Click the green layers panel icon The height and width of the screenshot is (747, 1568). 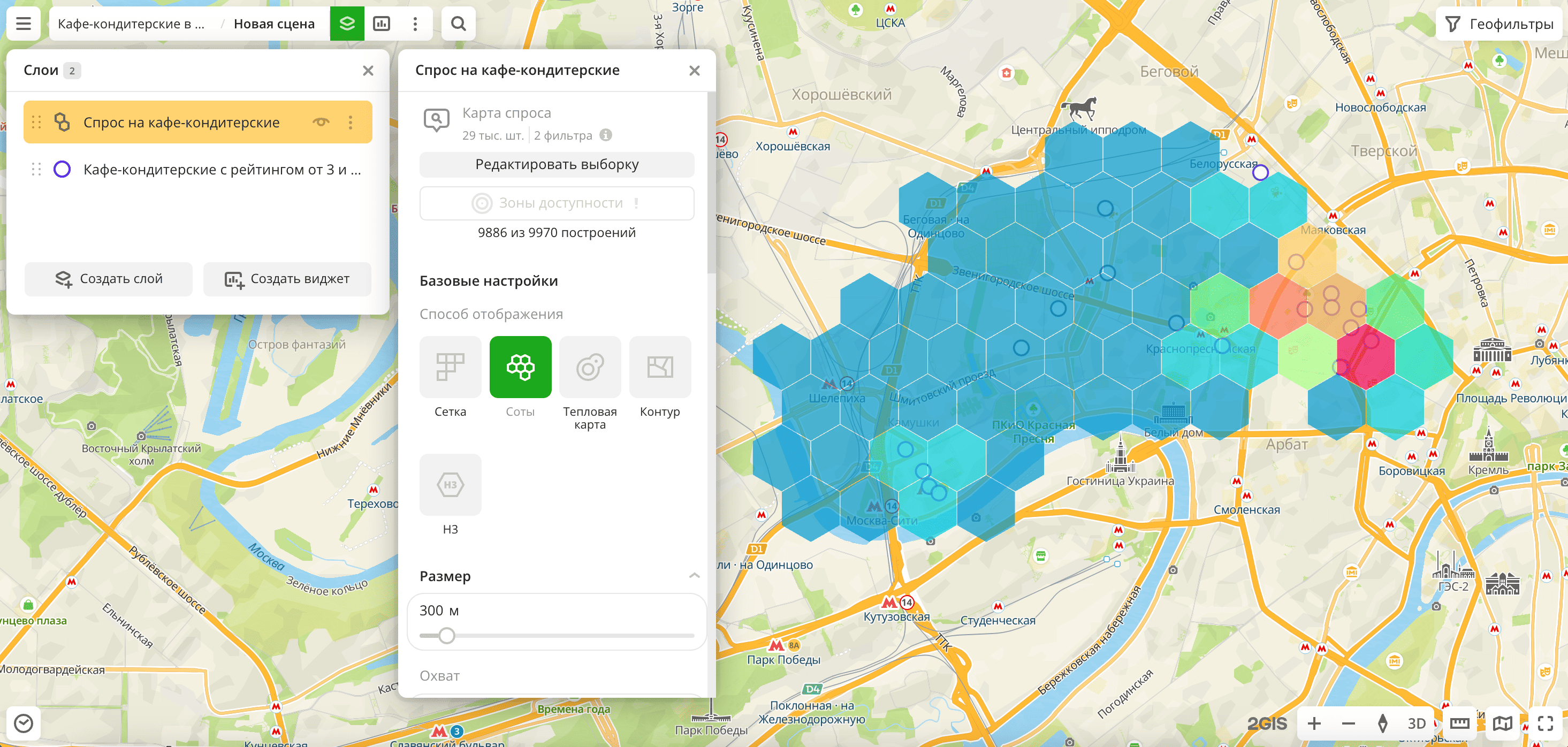[347, 24]
